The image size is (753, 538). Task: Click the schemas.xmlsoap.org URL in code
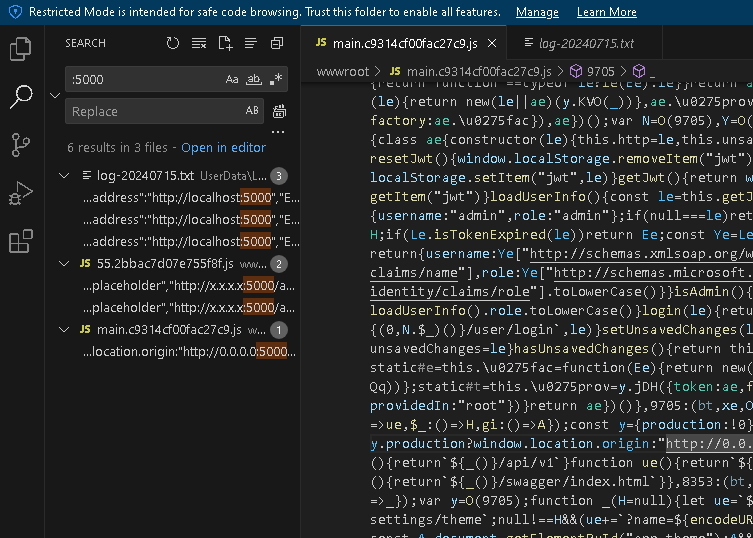pyautogui.click(x=641, y=254)
